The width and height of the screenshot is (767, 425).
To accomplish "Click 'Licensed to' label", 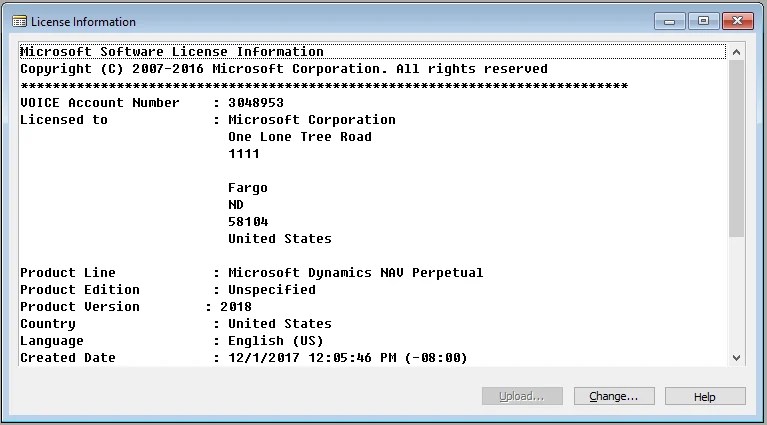I will click(64, 120).
